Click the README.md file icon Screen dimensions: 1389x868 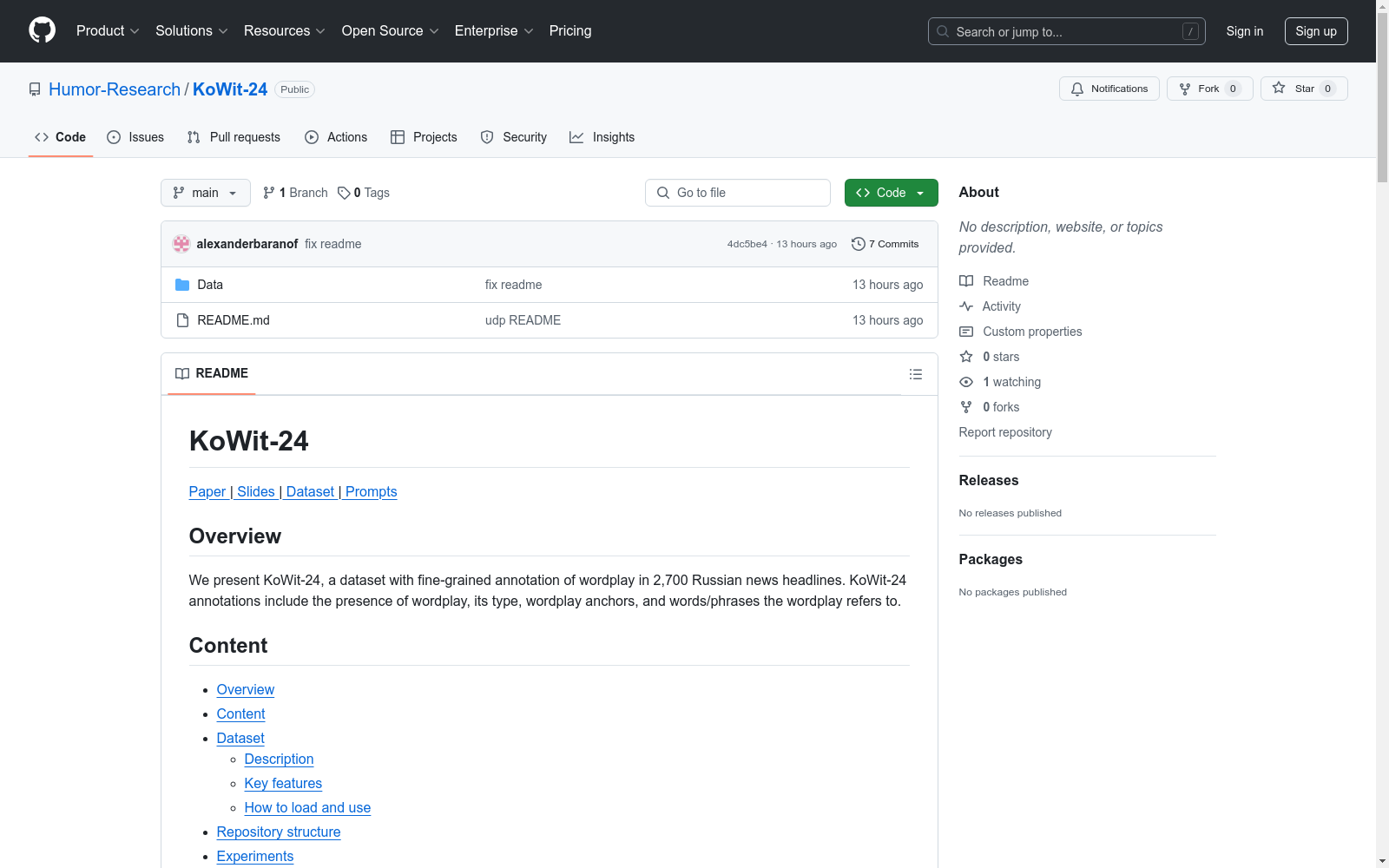coord(182,320)
